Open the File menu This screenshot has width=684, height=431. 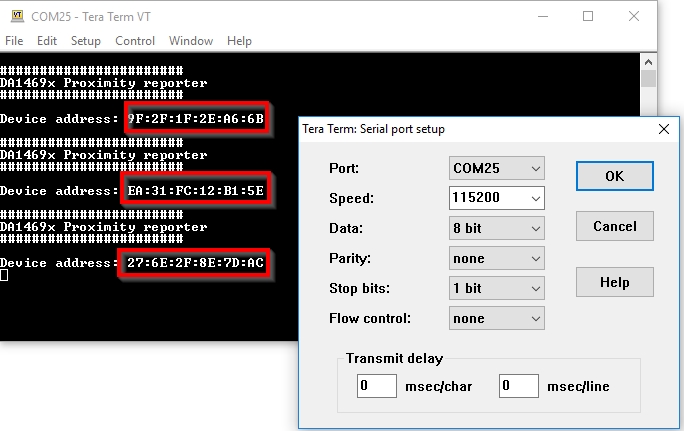14,41
